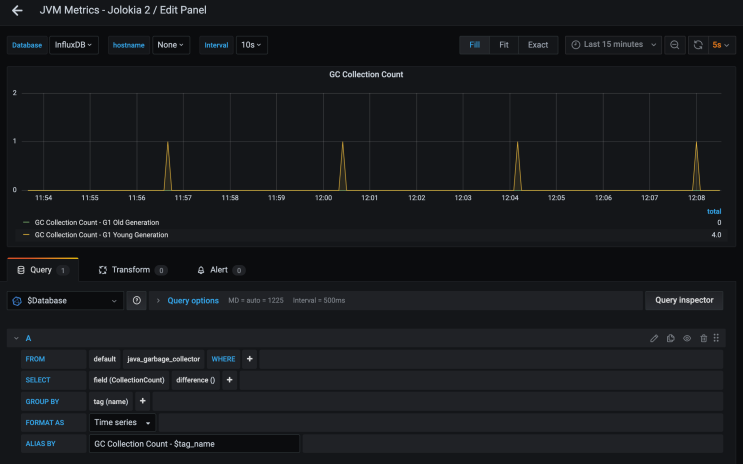Click the 4.0 total value
The width and height of the screenshot is (743, 464).
coord(716,235)
